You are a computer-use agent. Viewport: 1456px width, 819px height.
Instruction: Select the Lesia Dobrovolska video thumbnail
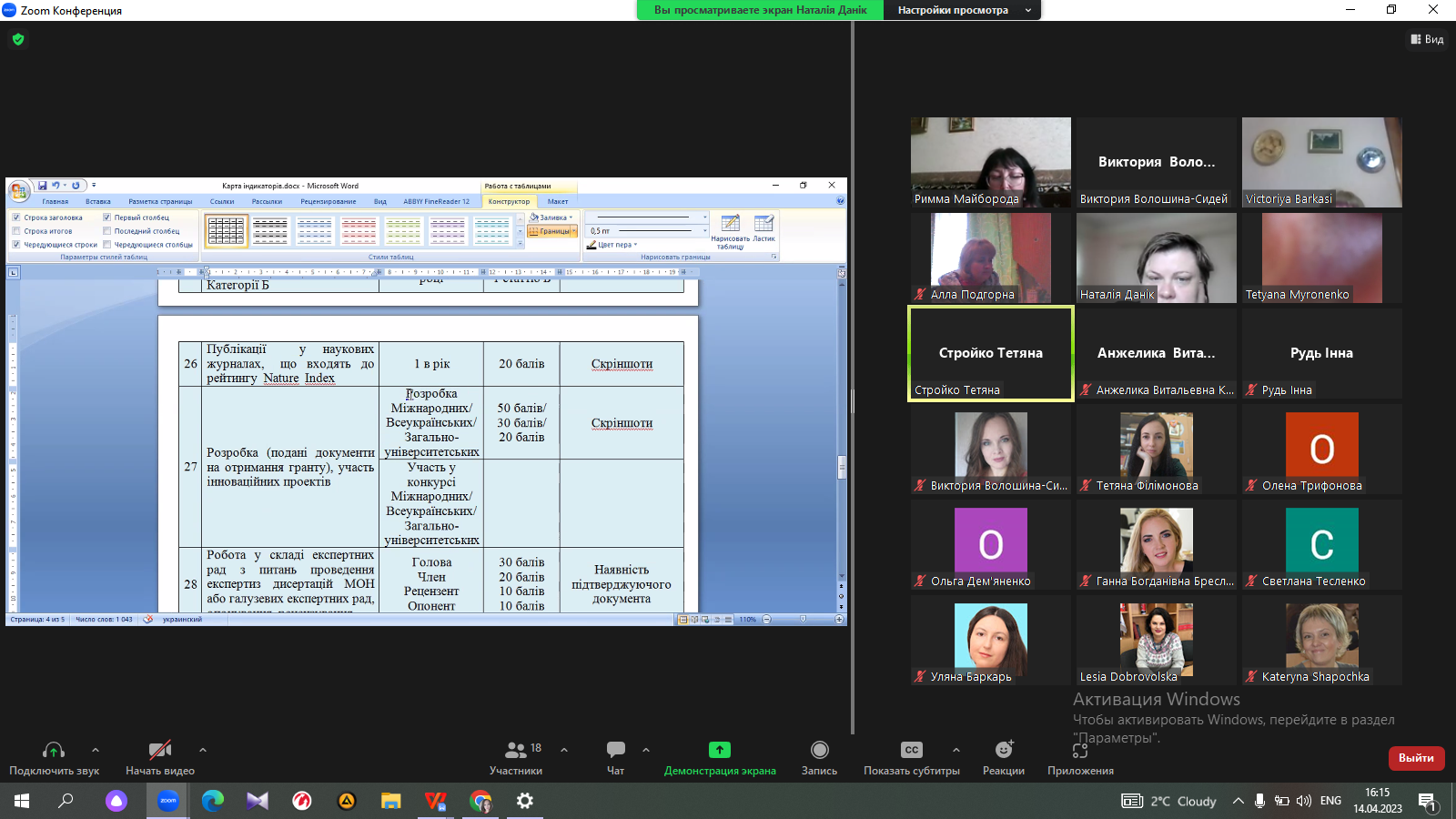[x=1156, y=639]
